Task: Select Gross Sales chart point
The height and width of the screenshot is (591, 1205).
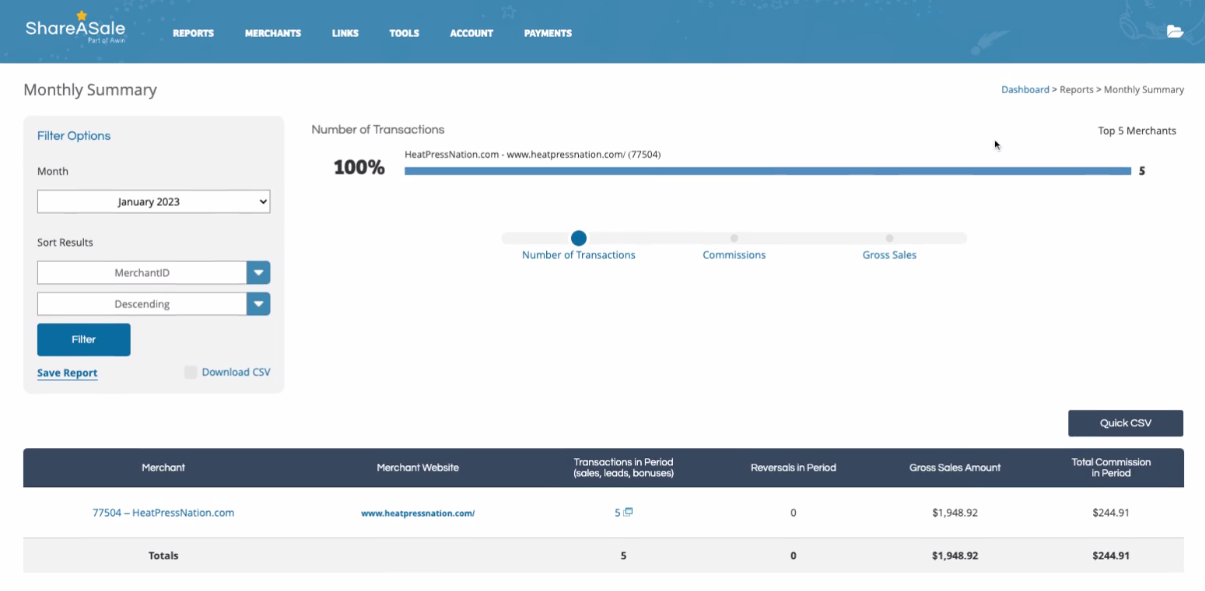Action: 889,238
